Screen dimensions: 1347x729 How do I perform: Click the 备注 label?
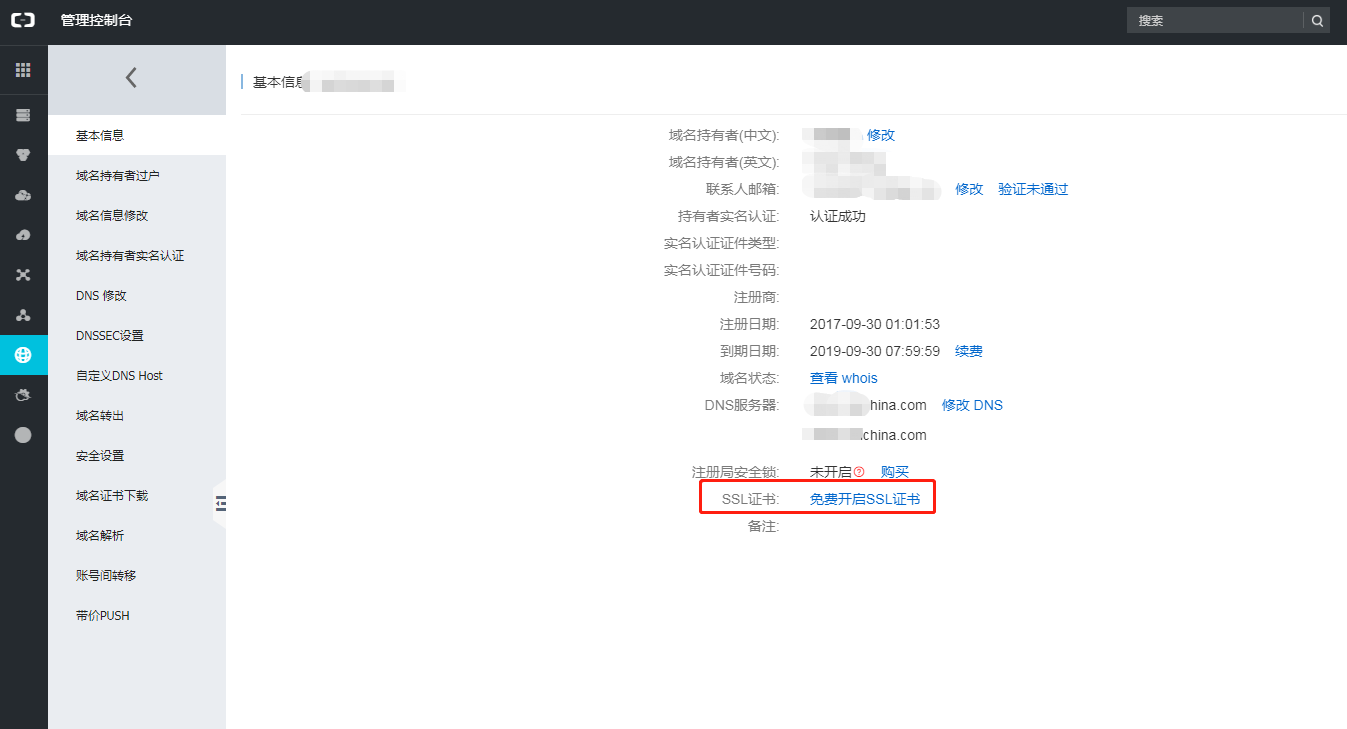coord(764,526)
